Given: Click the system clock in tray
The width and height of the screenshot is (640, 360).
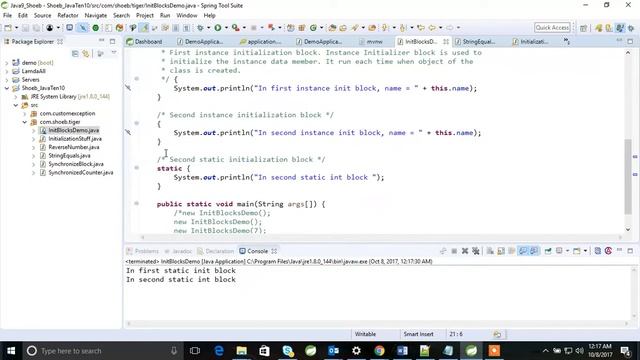Looking at the screenshot, I should tap(600, 351).
